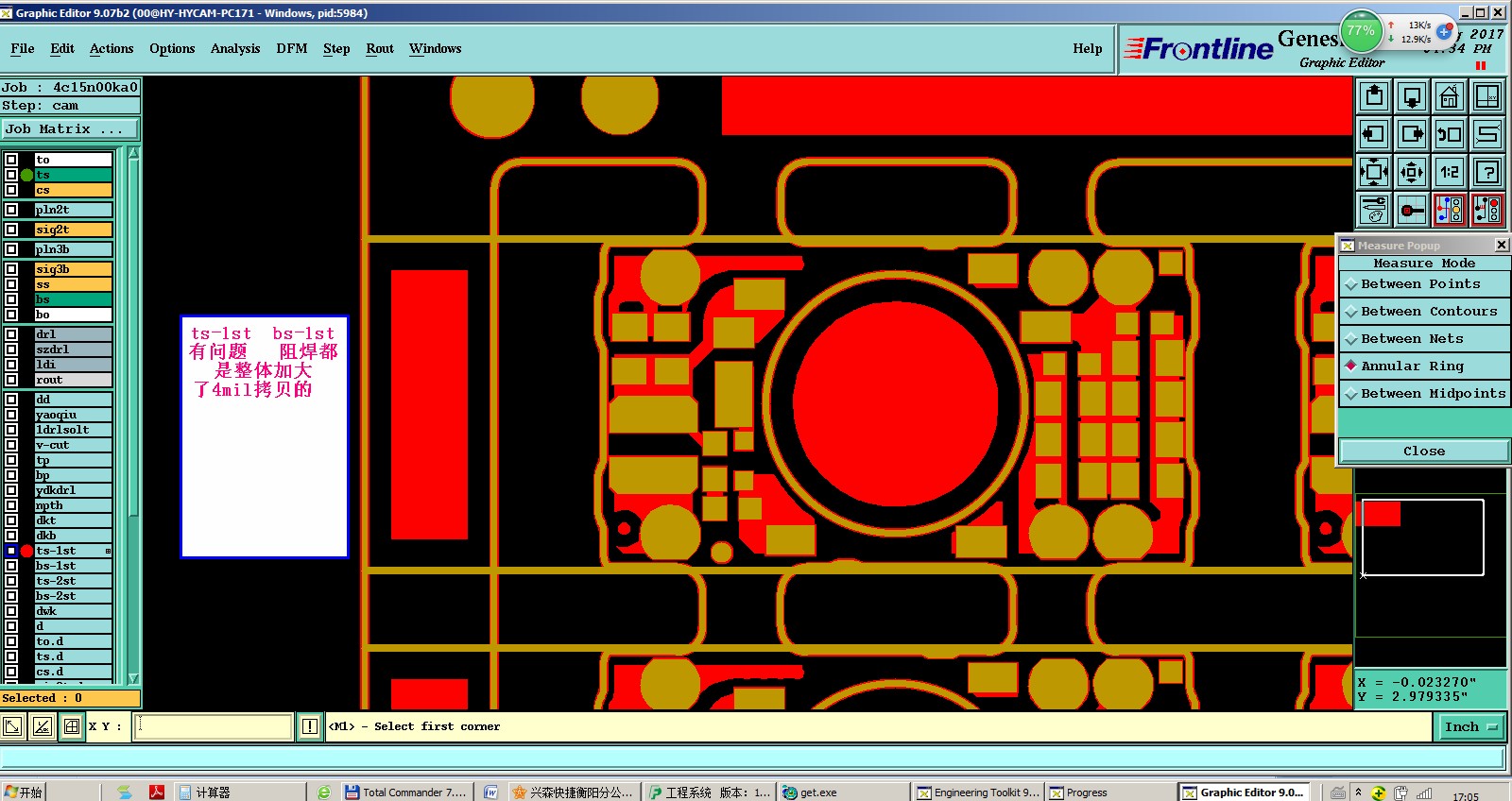The width and height of the screenshot is (1512, 801).
Task: Toggle the checkbox for layer ts-1st
Action: 11,551
